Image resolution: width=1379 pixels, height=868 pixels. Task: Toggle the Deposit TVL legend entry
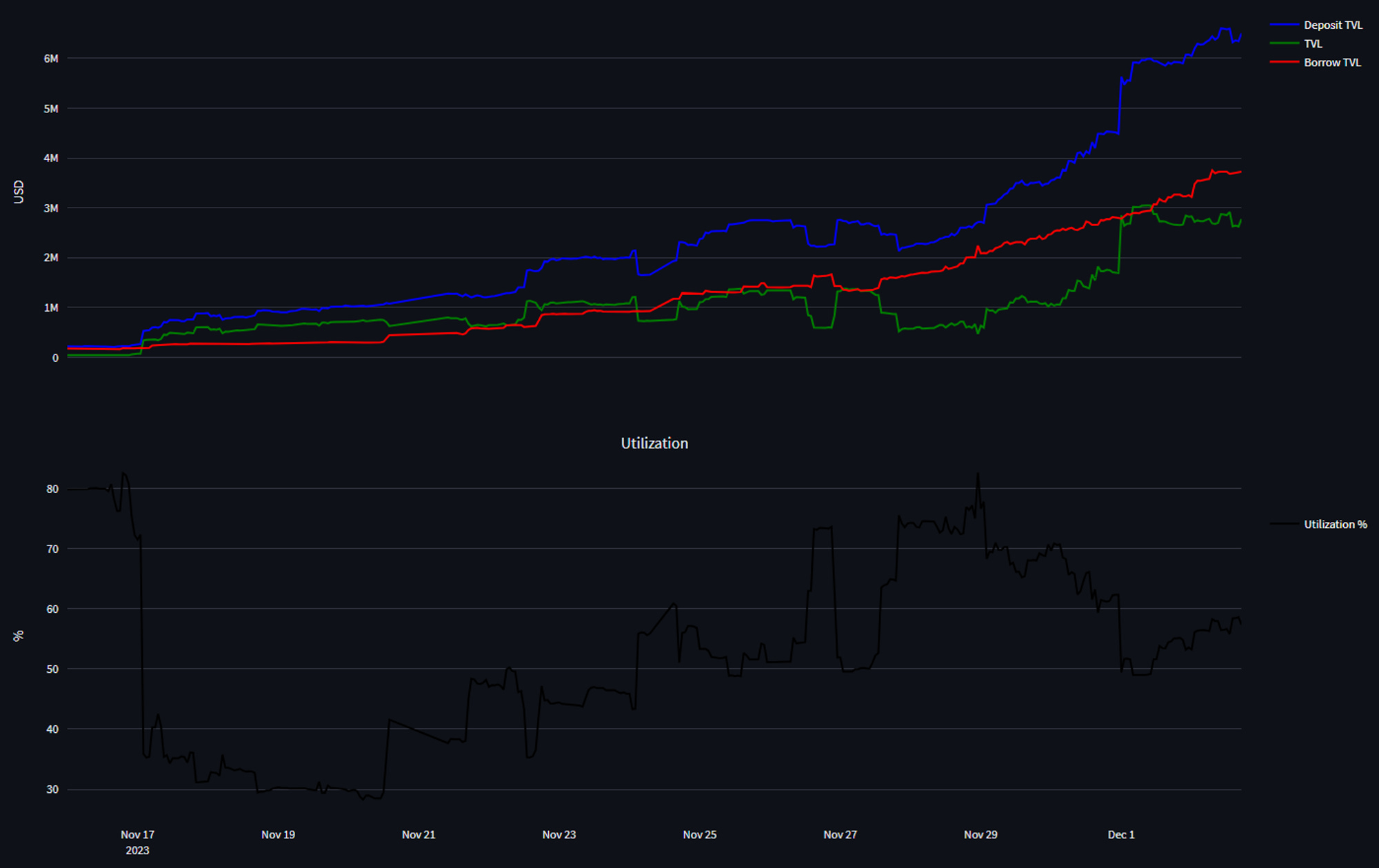coord(1332,25)
